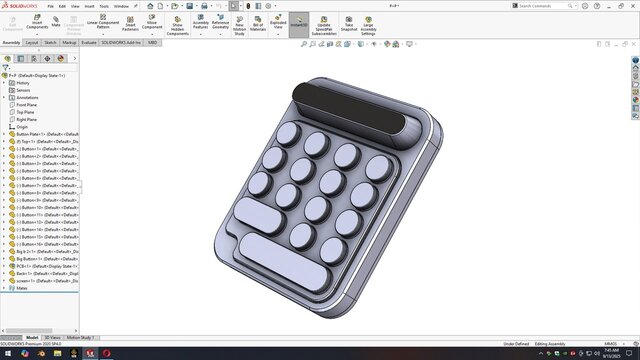The image size is (640, 360).
Task: Click the Print icon
Action: (x=204, y=6)
